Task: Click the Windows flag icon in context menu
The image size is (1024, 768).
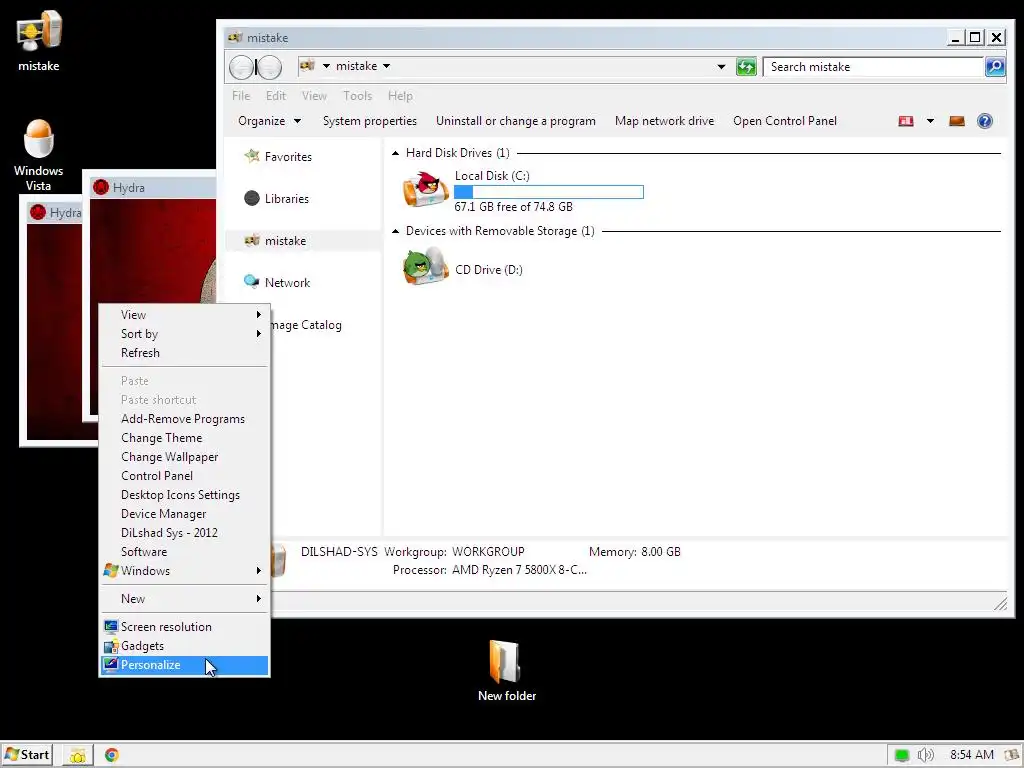Action: coord(111,570)
